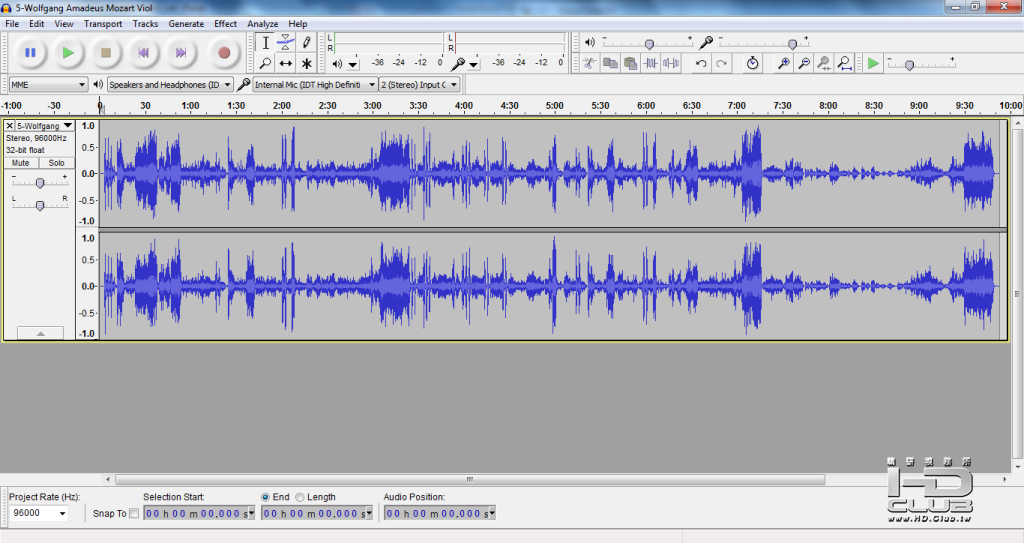Click the output meter speaker icon
Image resolution: width=1024 pixels, height=543 pixels.
click(x=337, y=64)
